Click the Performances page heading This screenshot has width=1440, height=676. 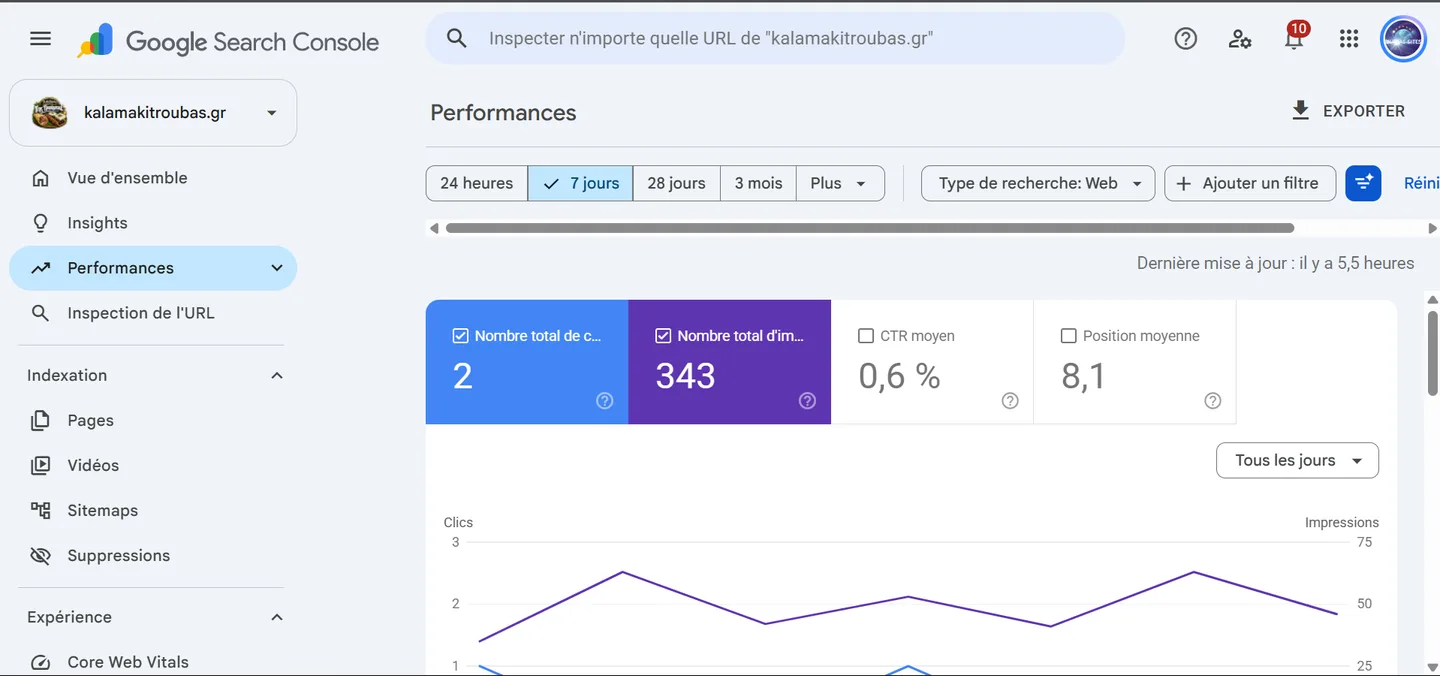coord(503,112)
